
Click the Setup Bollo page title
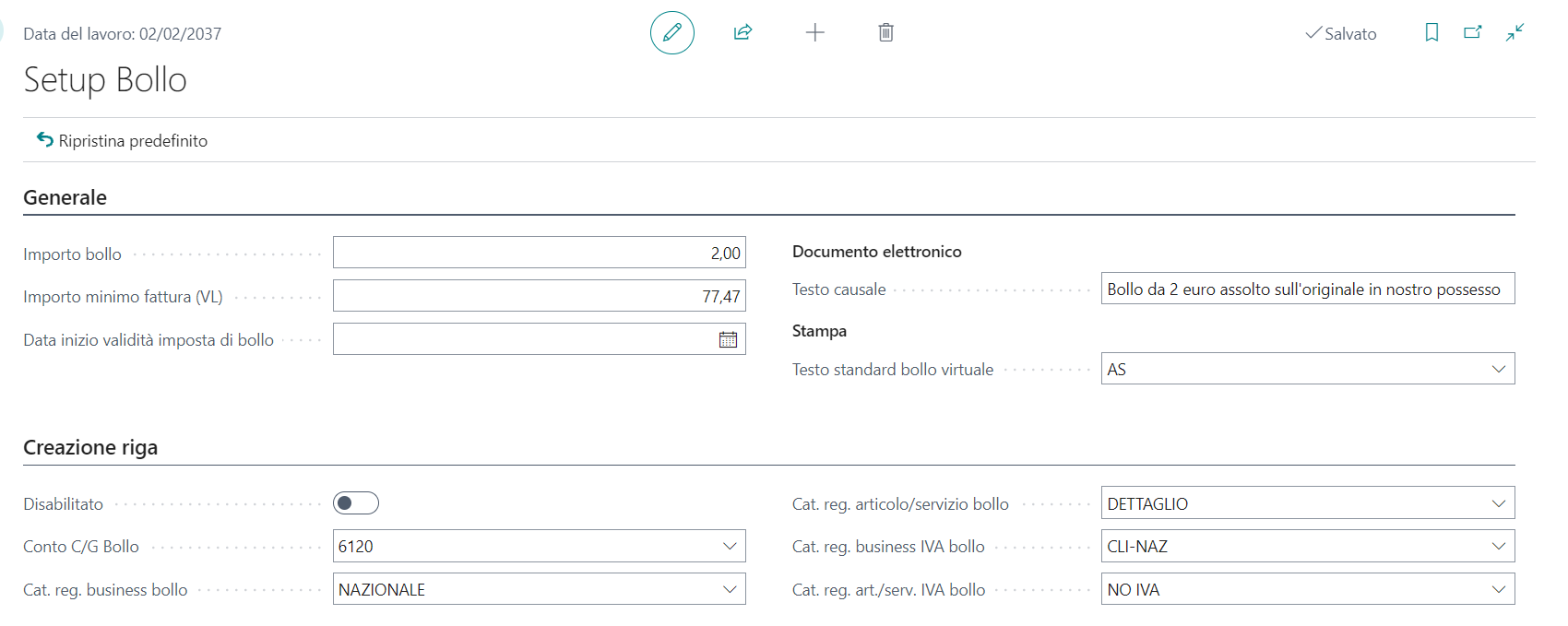click(x=105, y=80)
